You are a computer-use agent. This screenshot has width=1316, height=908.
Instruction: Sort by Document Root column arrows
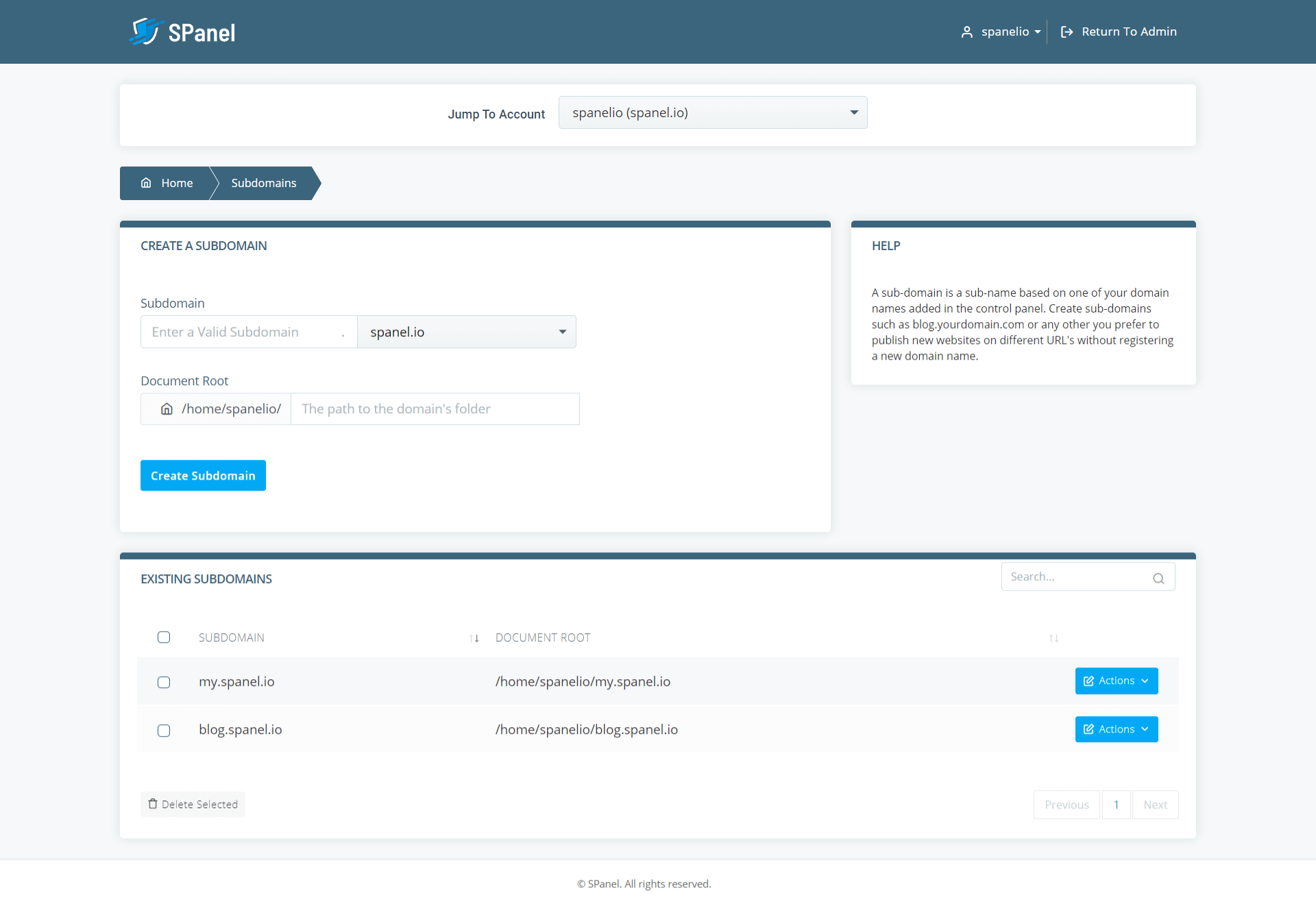coord(1053,638)
